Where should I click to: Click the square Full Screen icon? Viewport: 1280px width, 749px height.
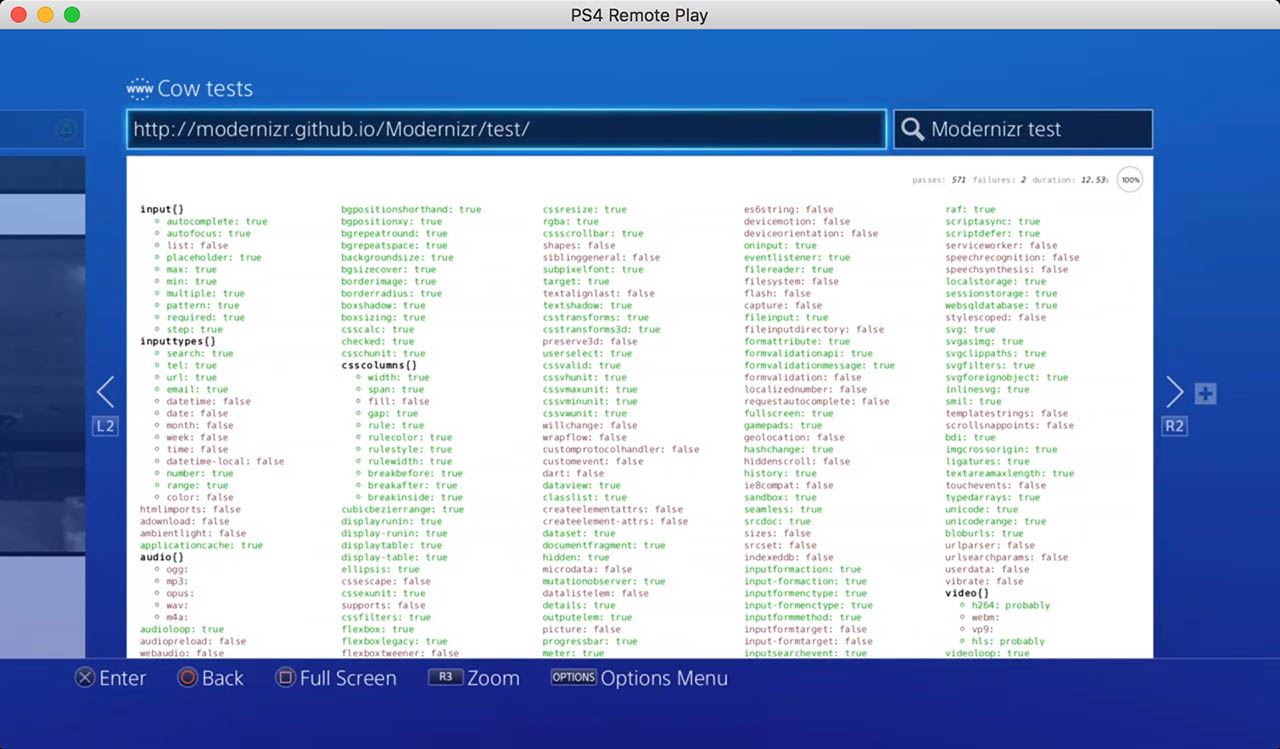click(x=285, y=678)
